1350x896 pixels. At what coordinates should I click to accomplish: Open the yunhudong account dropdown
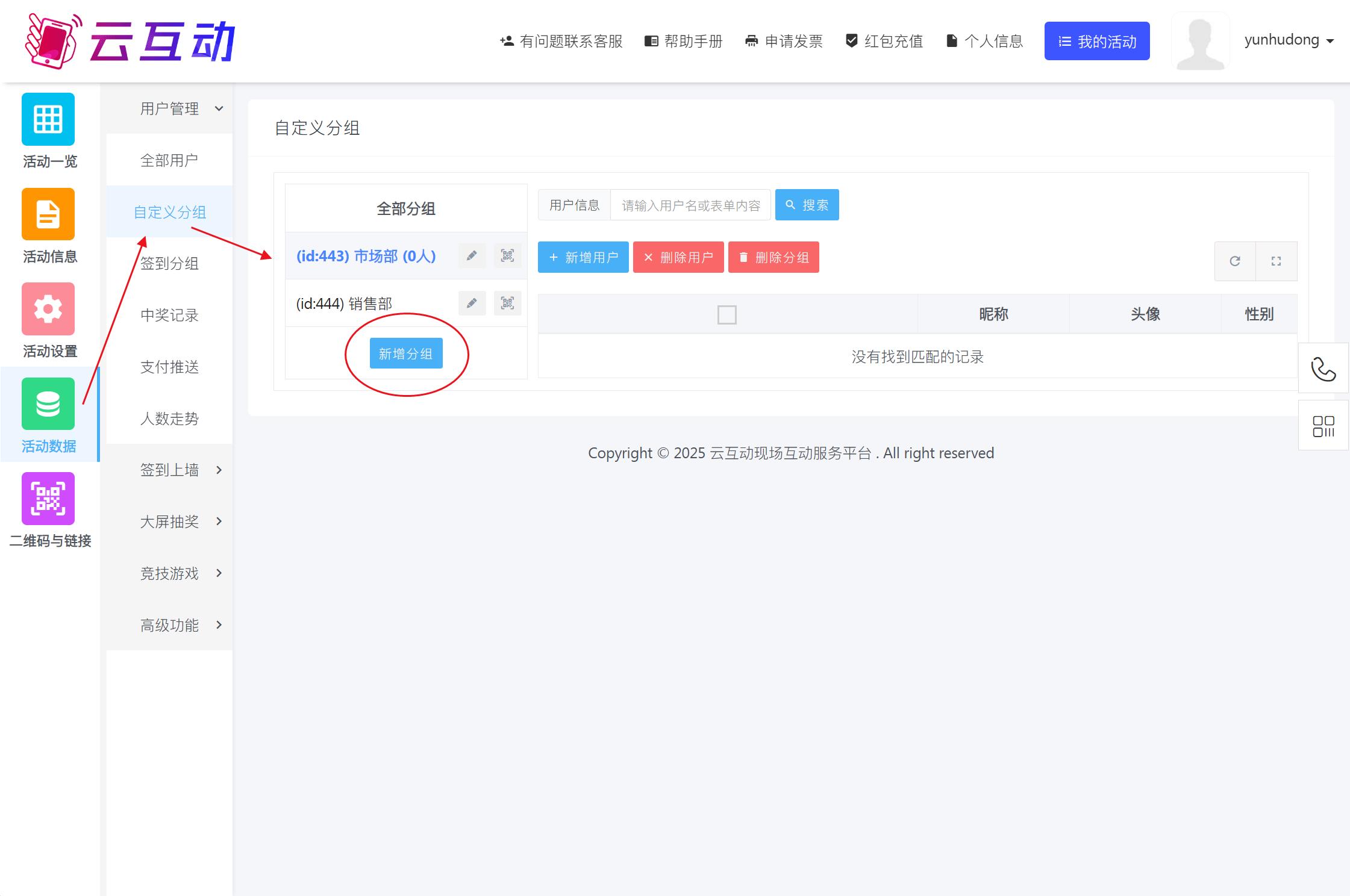point(1289,40)
